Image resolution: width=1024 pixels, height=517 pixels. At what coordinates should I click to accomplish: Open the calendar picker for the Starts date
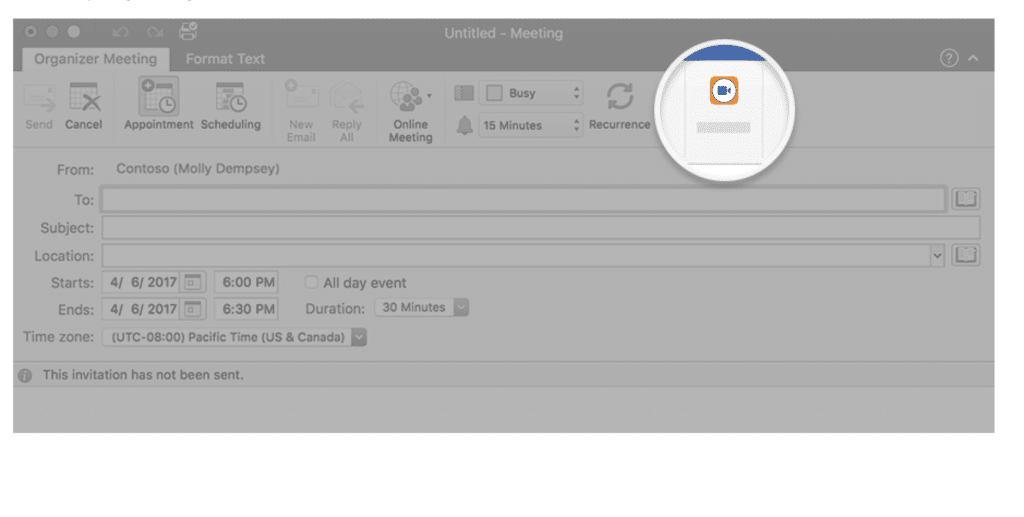(193, 282)
